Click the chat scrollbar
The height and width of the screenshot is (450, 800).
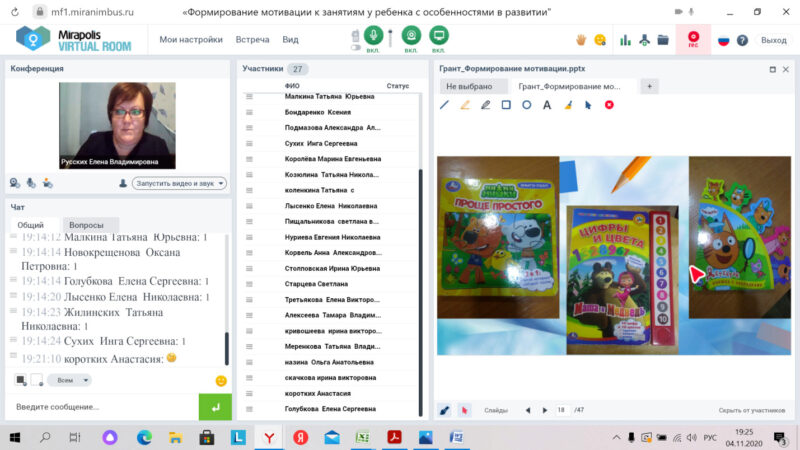click(227, 348)
